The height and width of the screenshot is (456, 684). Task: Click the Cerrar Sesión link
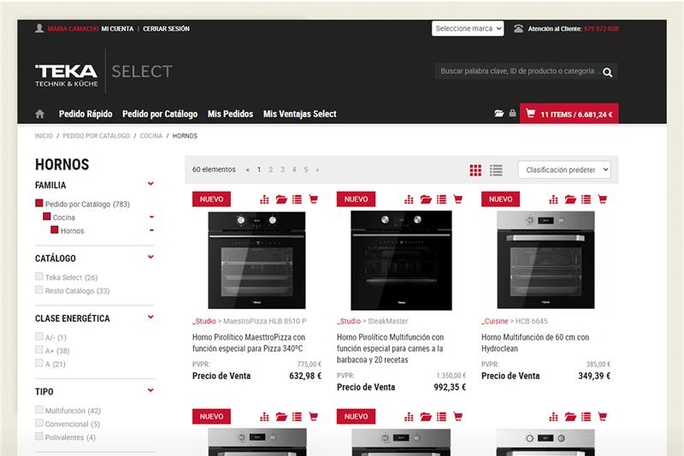tap(166, 29)
